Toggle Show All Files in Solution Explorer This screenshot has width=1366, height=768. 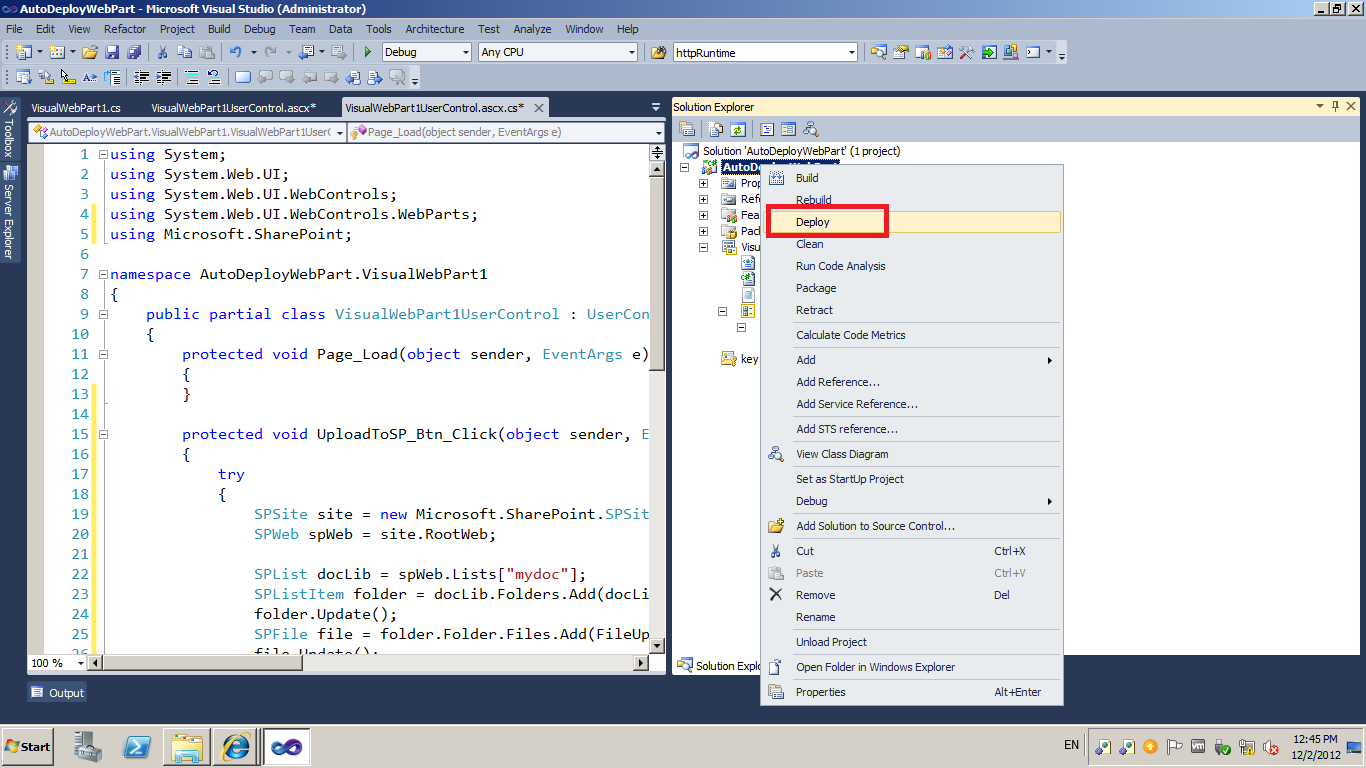tap(714, 129)
